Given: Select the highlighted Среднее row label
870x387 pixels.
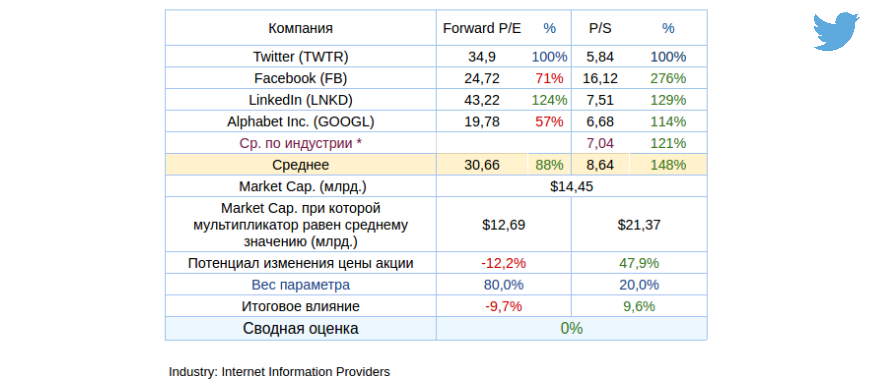Looking at the screenshot, I should [x=301, y=165].
